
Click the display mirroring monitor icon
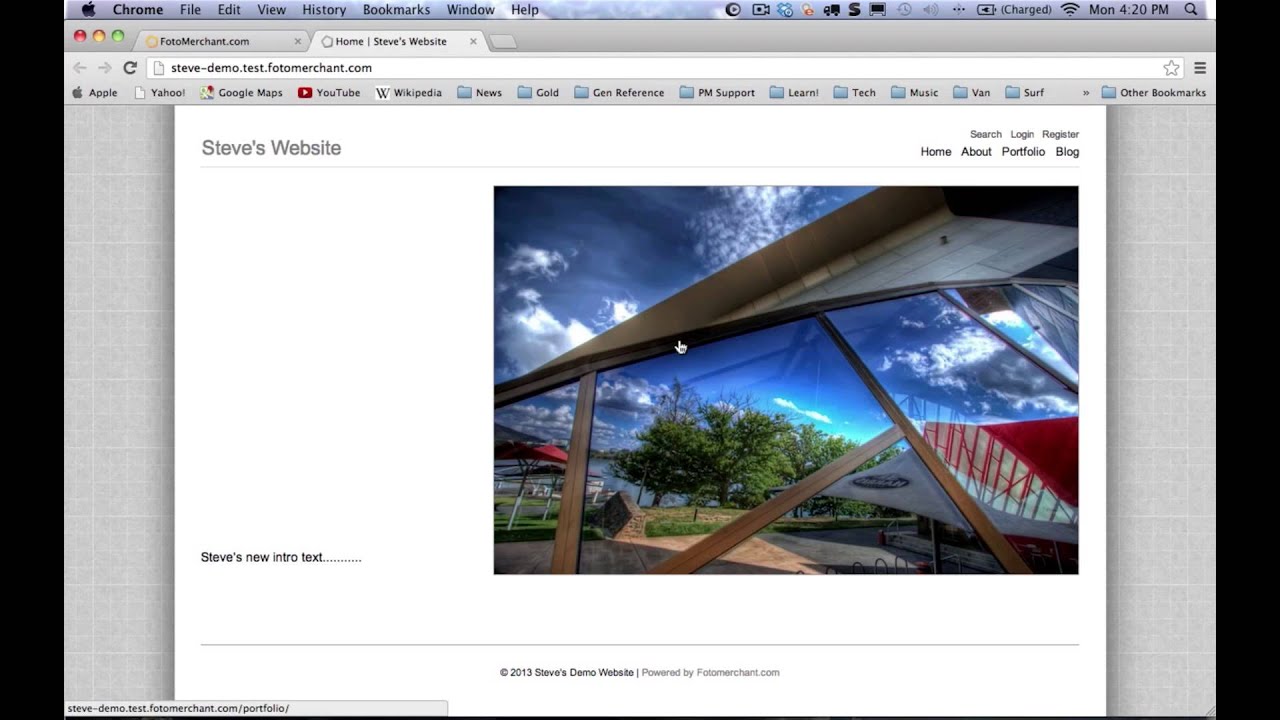(x=877, y=9)
